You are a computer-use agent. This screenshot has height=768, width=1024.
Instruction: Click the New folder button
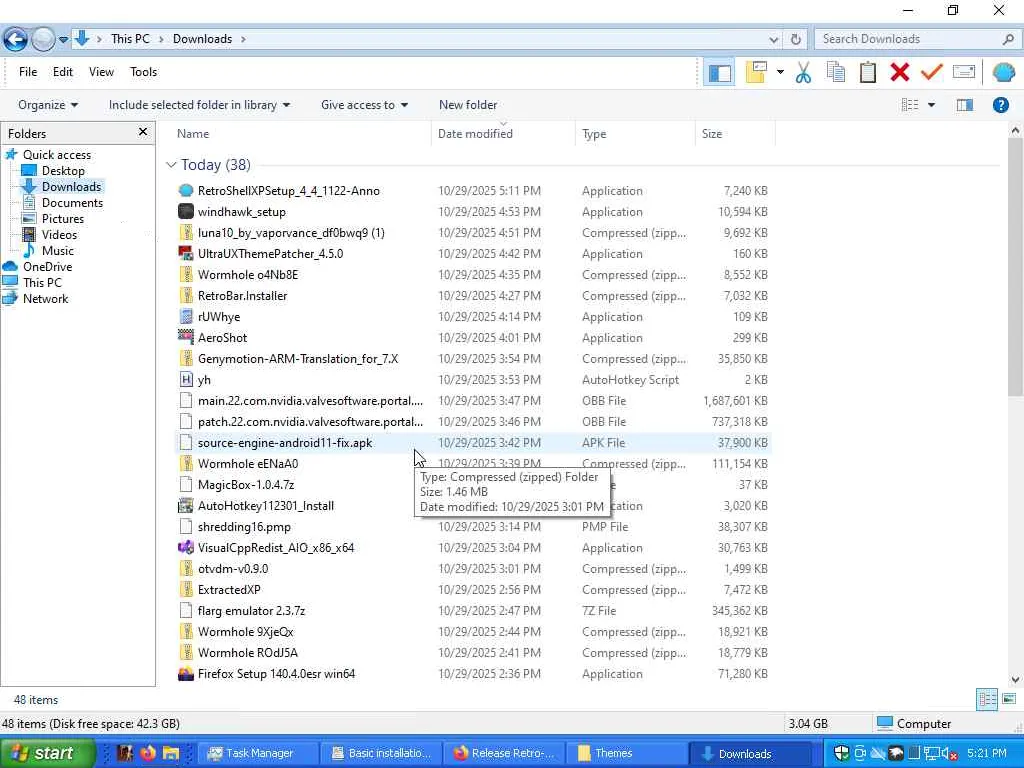tap(468, 105)
